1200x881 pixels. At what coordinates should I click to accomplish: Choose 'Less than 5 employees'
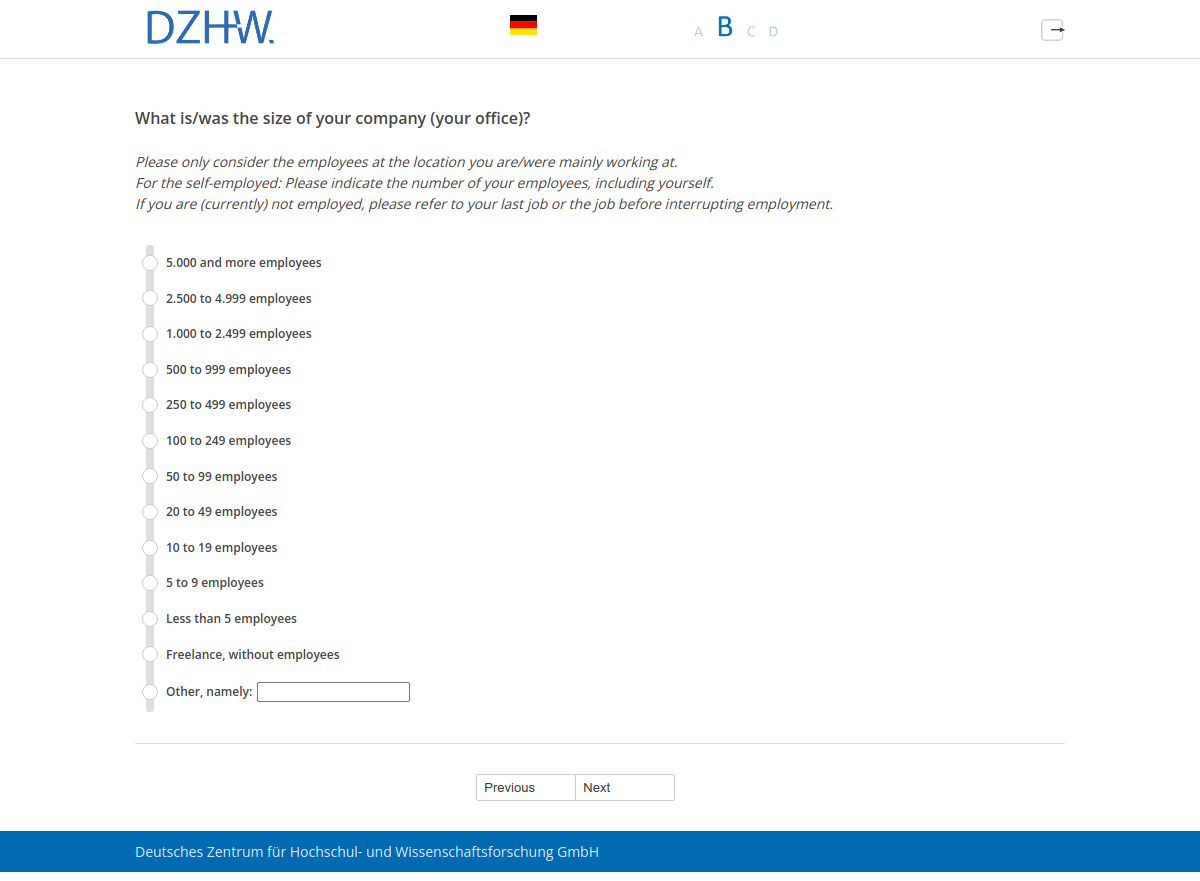click(x=150, y=619)
